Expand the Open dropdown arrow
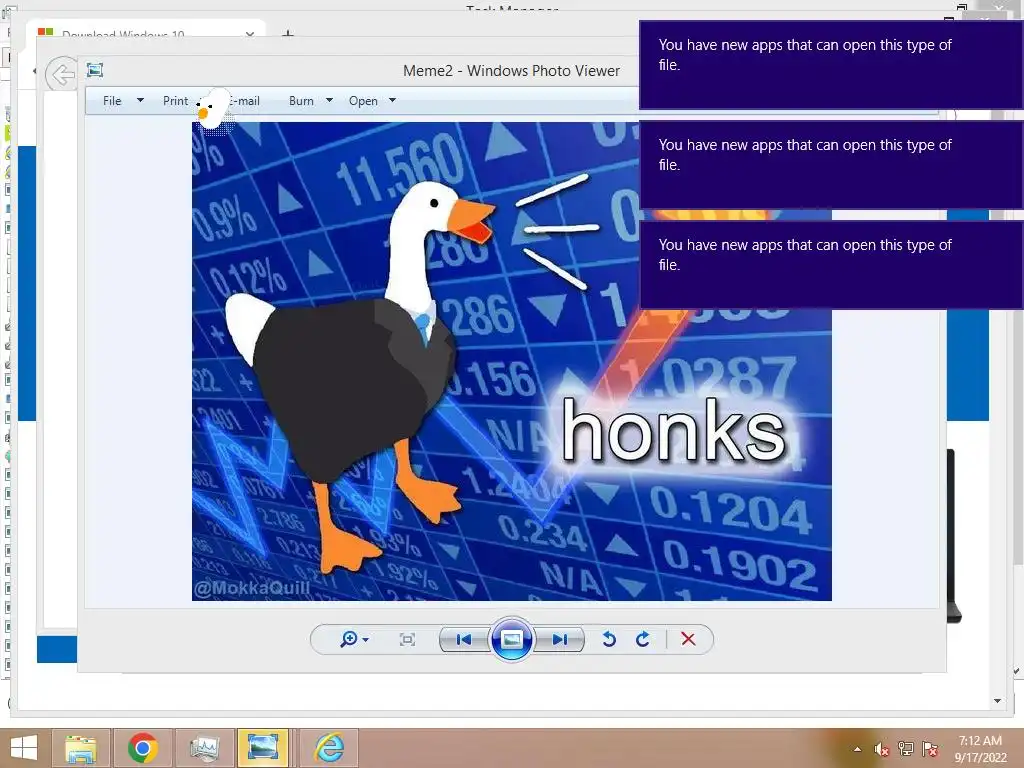 392,101
